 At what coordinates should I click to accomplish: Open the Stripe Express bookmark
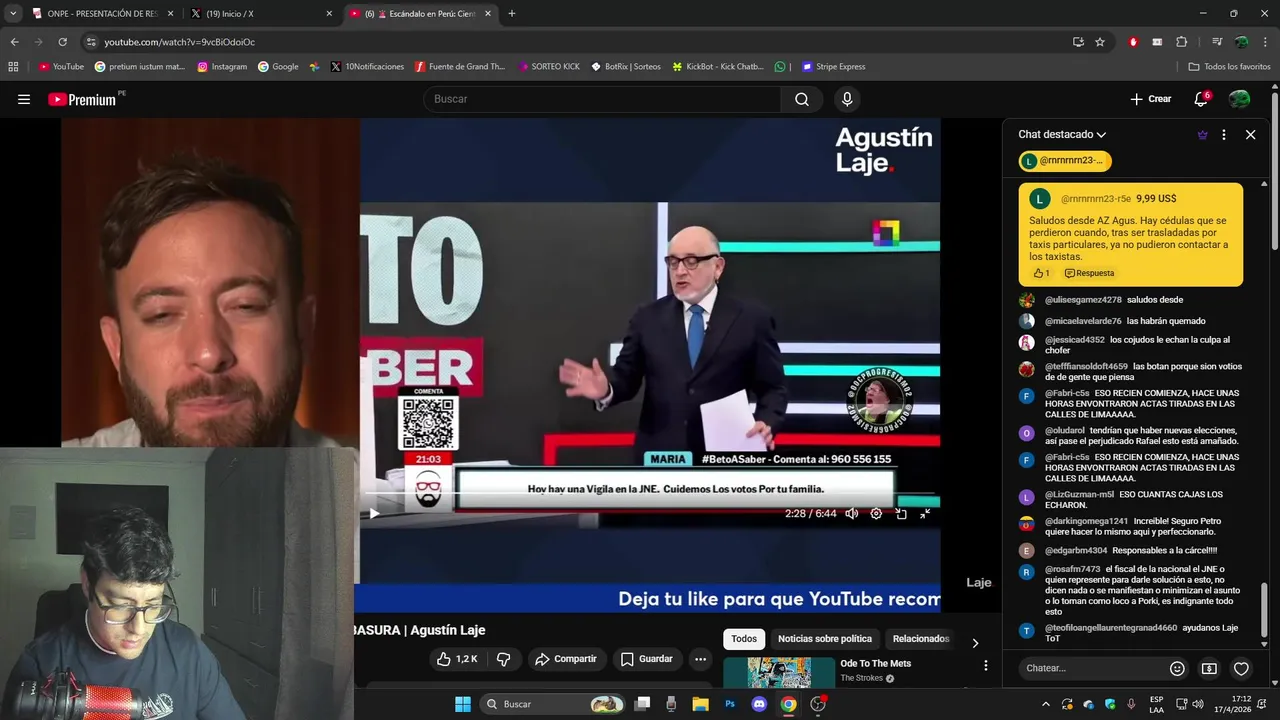832,67
